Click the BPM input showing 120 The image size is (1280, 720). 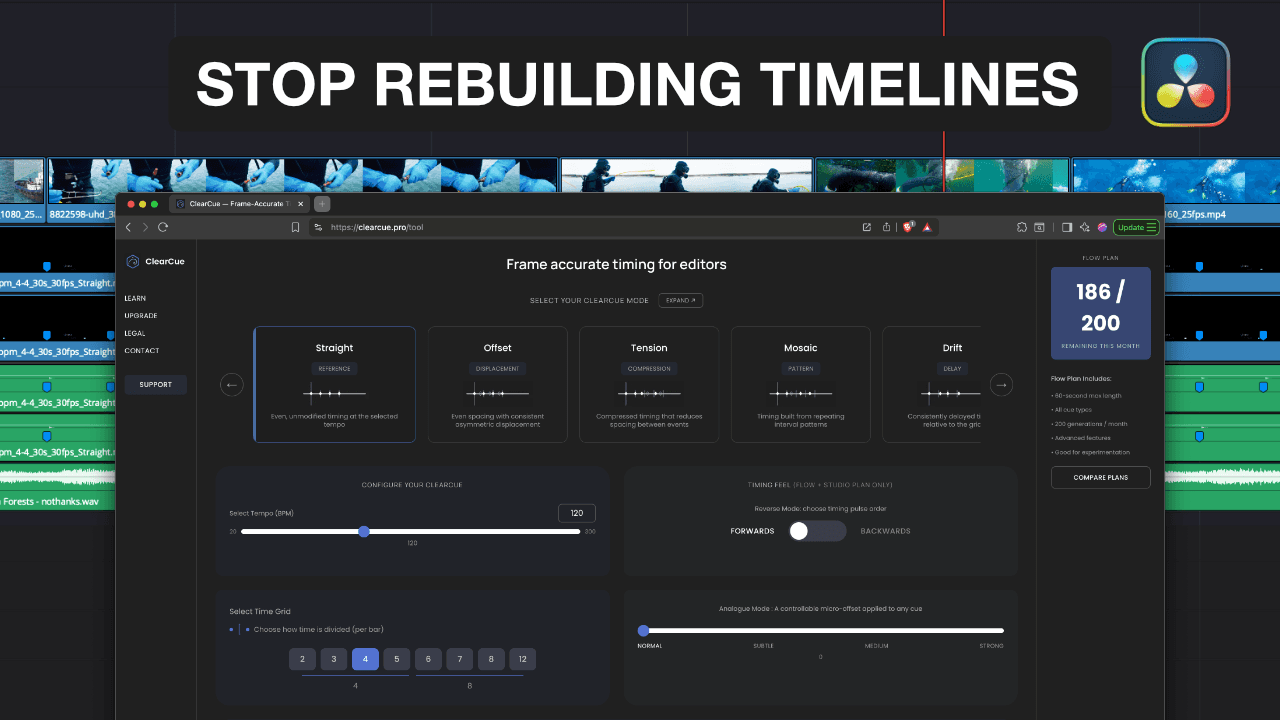[x=576, y=512]
